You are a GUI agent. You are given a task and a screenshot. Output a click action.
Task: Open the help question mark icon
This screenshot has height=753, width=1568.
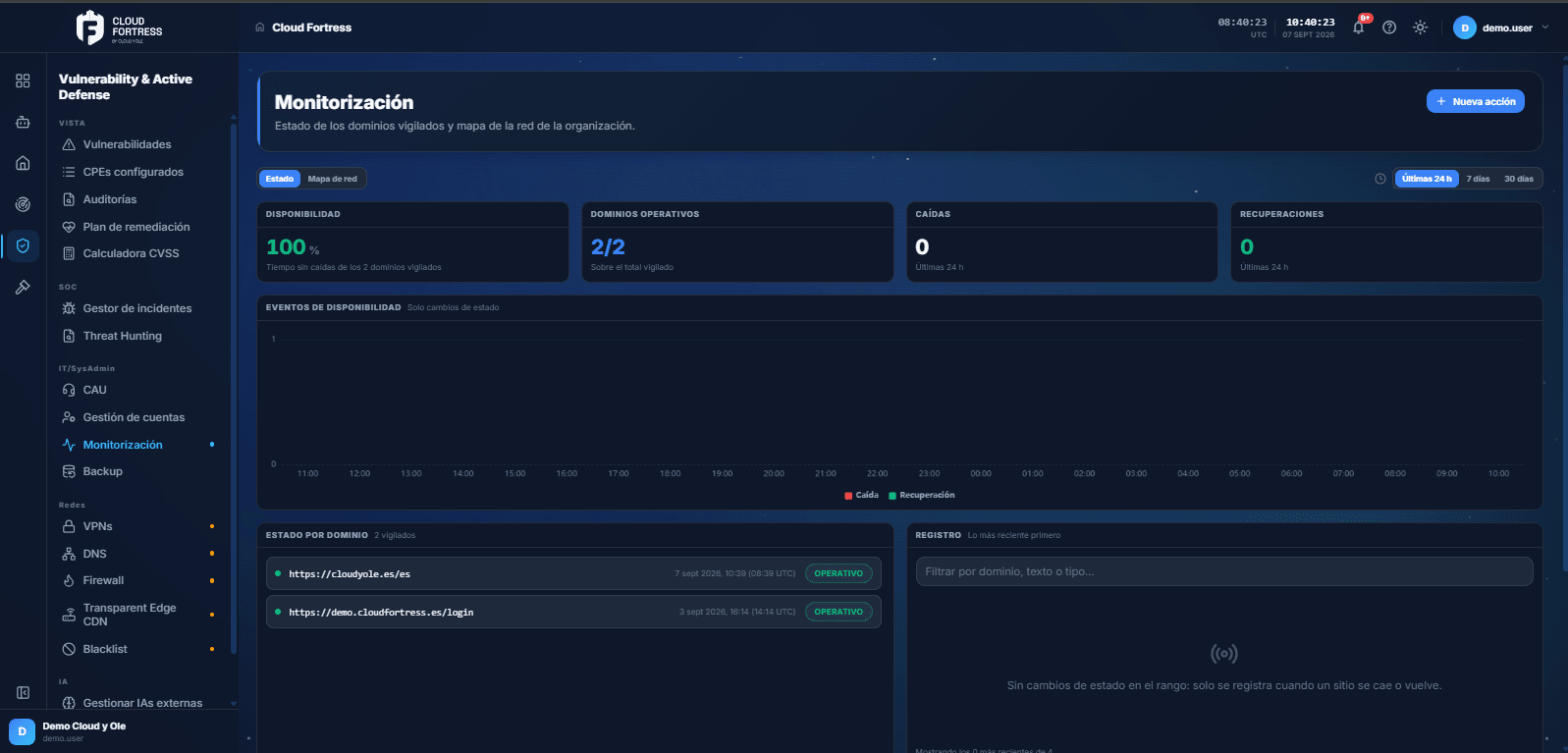tap(1389, 27)
